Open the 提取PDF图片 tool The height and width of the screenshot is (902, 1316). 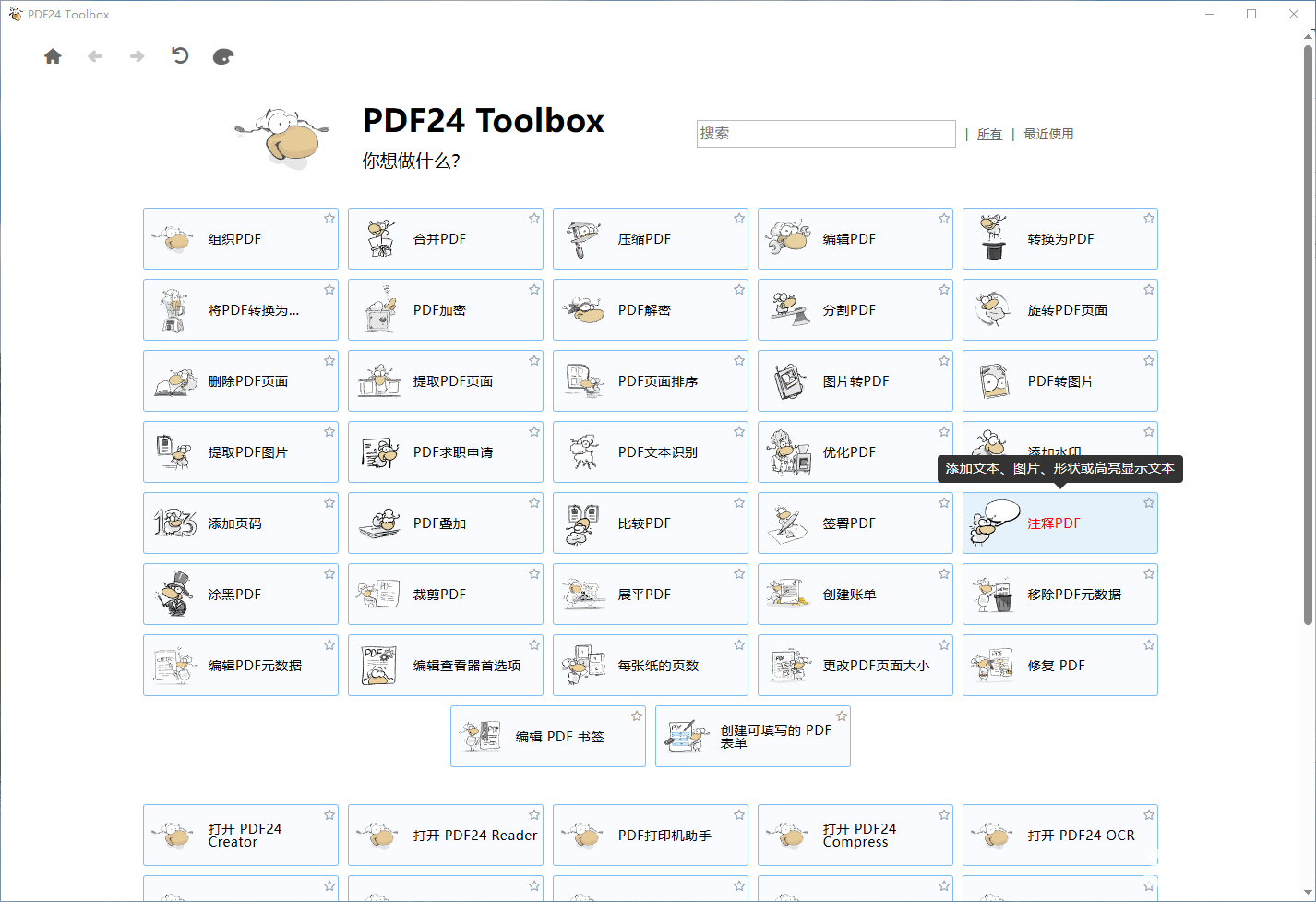(x=241, y=451)
